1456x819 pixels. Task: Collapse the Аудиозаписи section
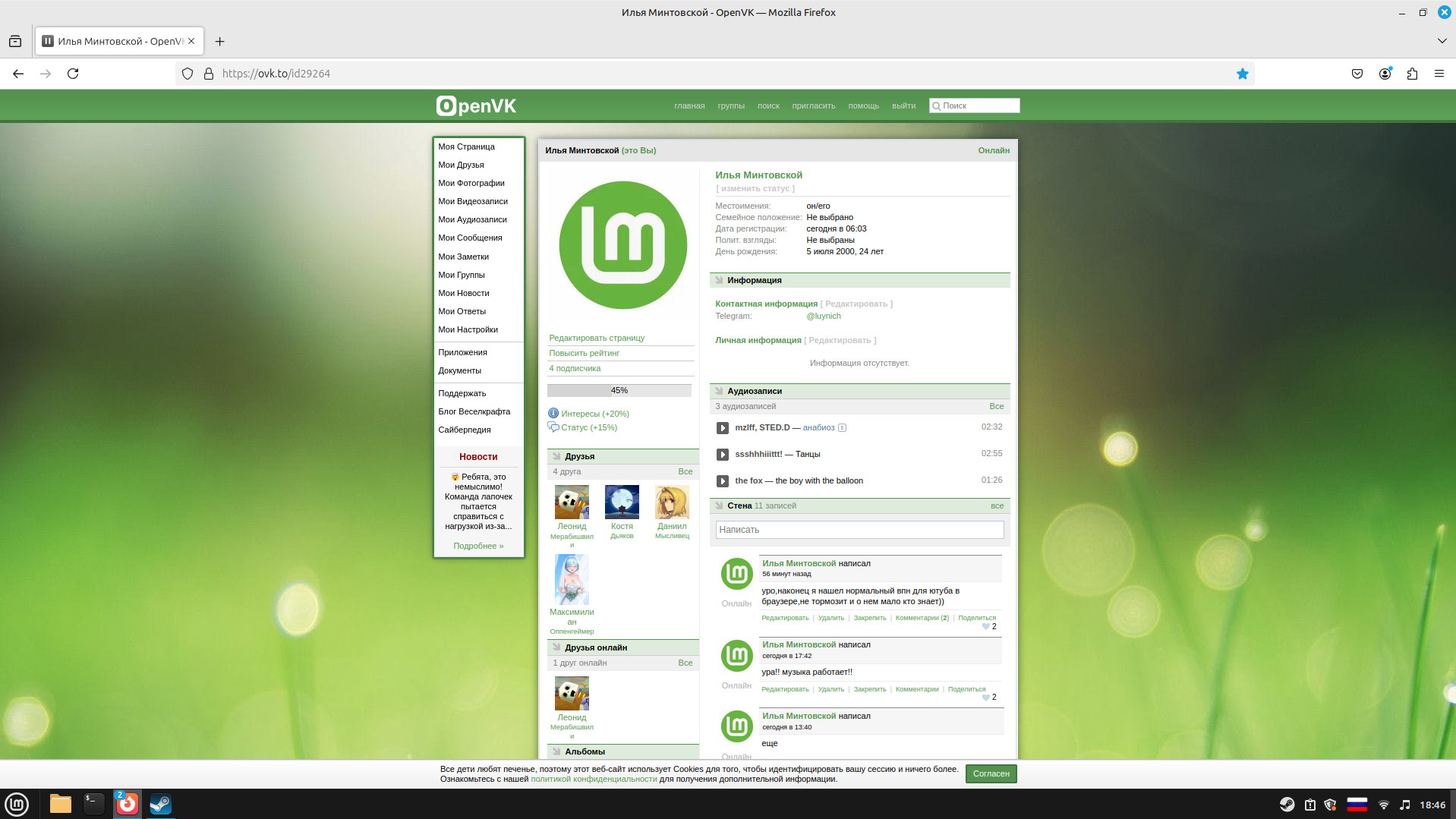point(719,391)
